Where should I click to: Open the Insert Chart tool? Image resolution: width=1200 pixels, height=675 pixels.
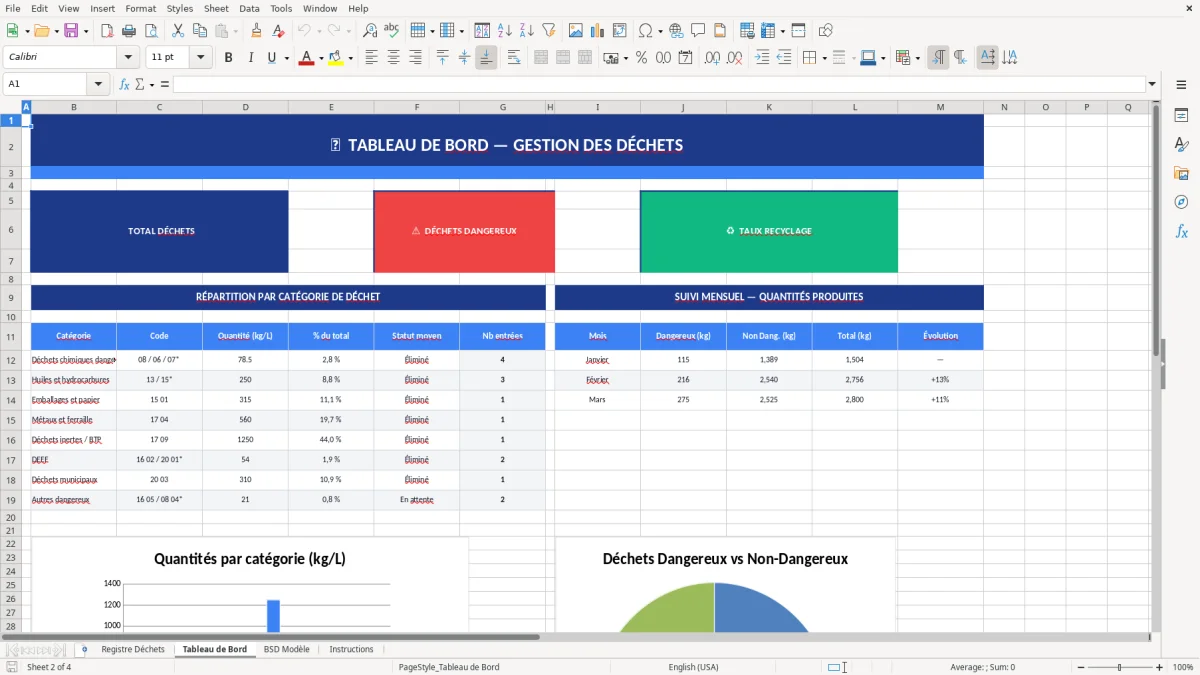point(597,30)
